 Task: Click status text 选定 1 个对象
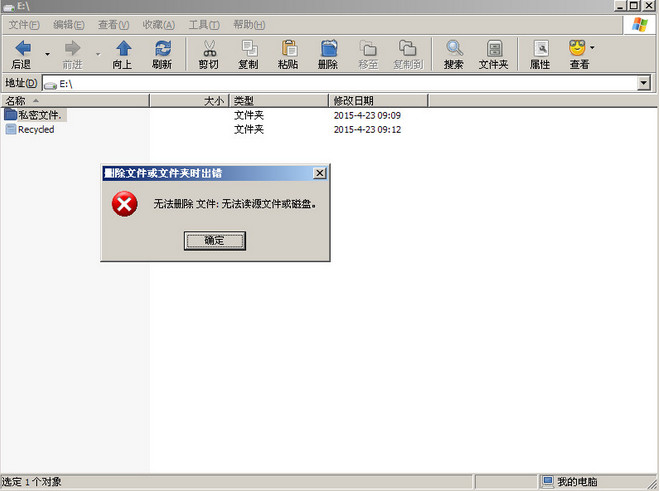coord(32,482)
